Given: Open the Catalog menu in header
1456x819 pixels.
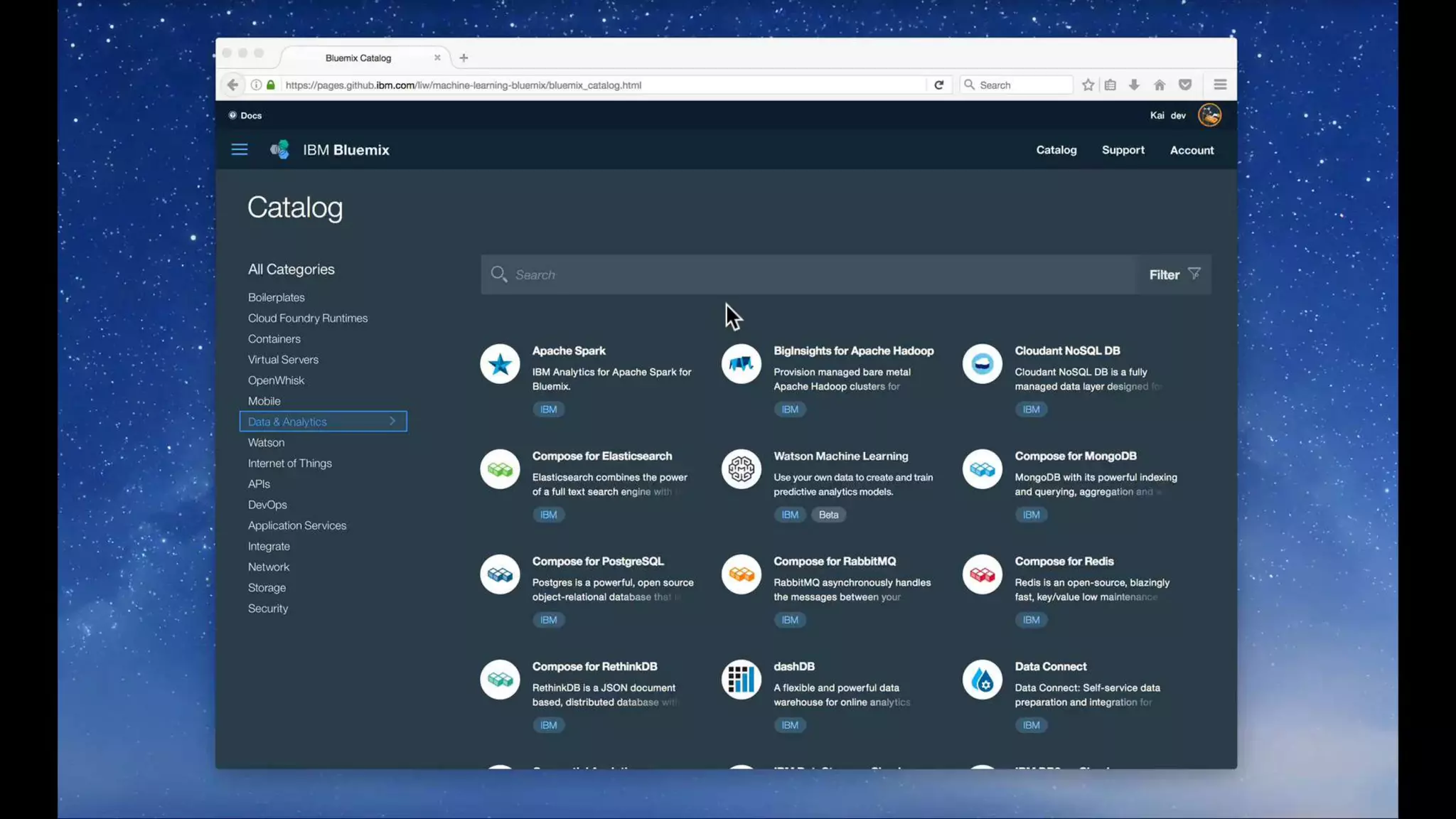Looking at the screenshot, I should [1056, 150].
